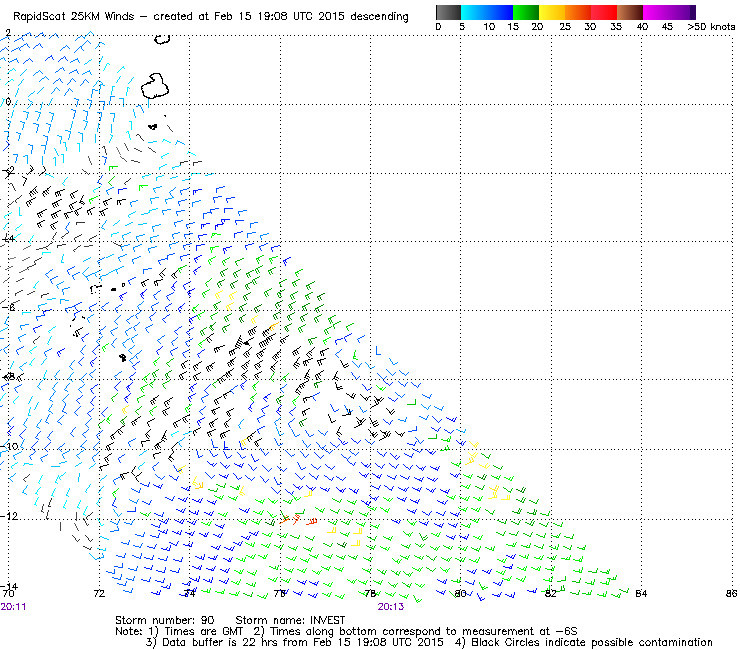Click the brown 35-40 knots legend swatch
Viewport: 740px width, 650px height.
(x=630, y=12)
